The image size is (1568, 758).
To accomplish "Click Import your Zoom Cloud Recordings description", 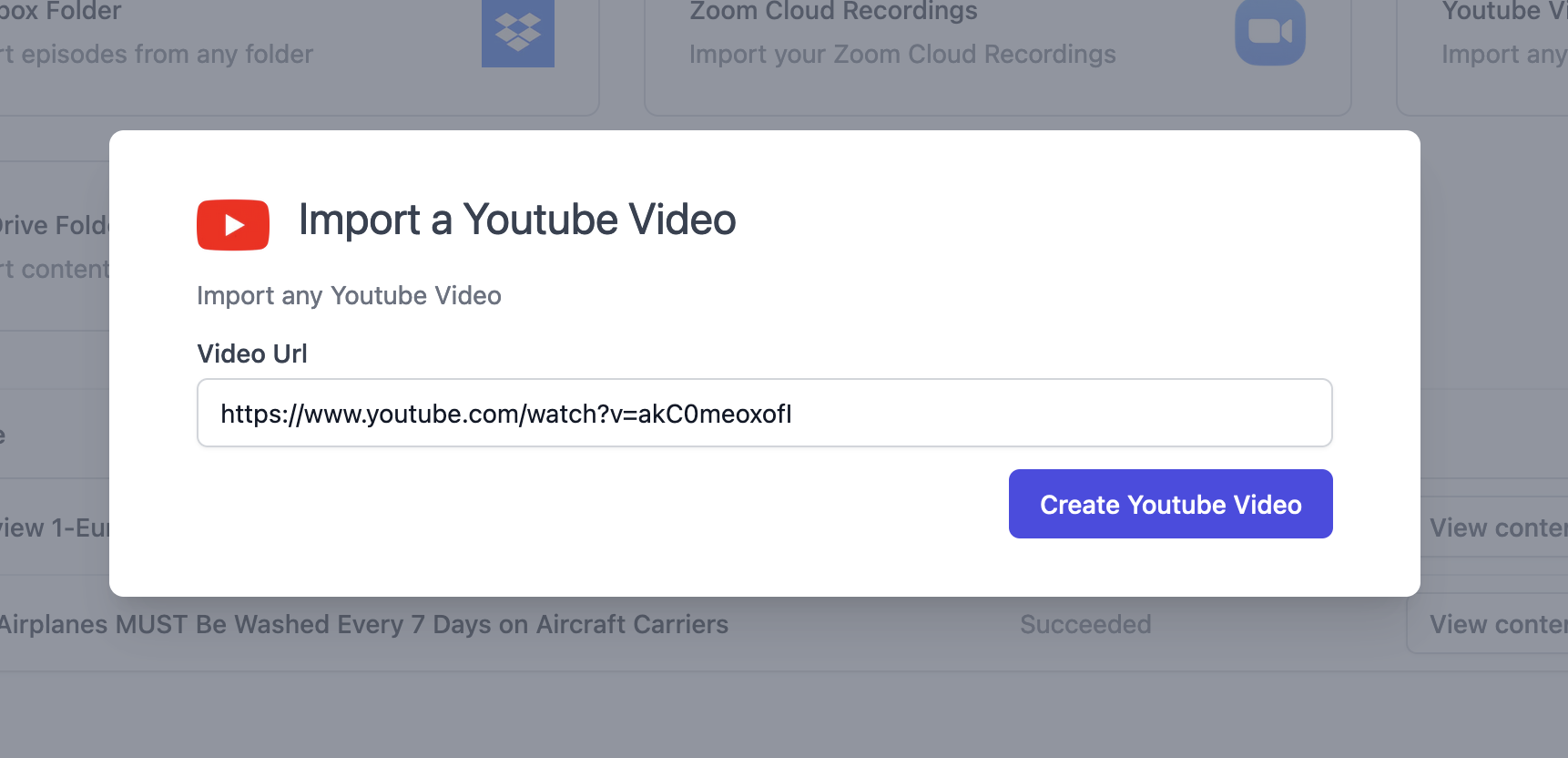I will pyautogui.click(x=901, y=55).
